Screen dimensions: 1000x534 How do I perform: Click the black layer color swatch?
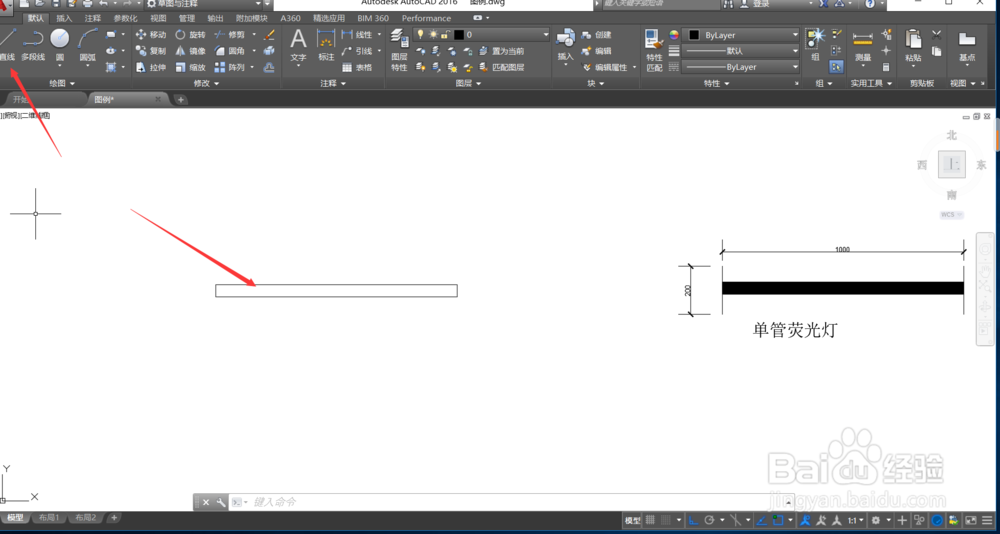459,34
